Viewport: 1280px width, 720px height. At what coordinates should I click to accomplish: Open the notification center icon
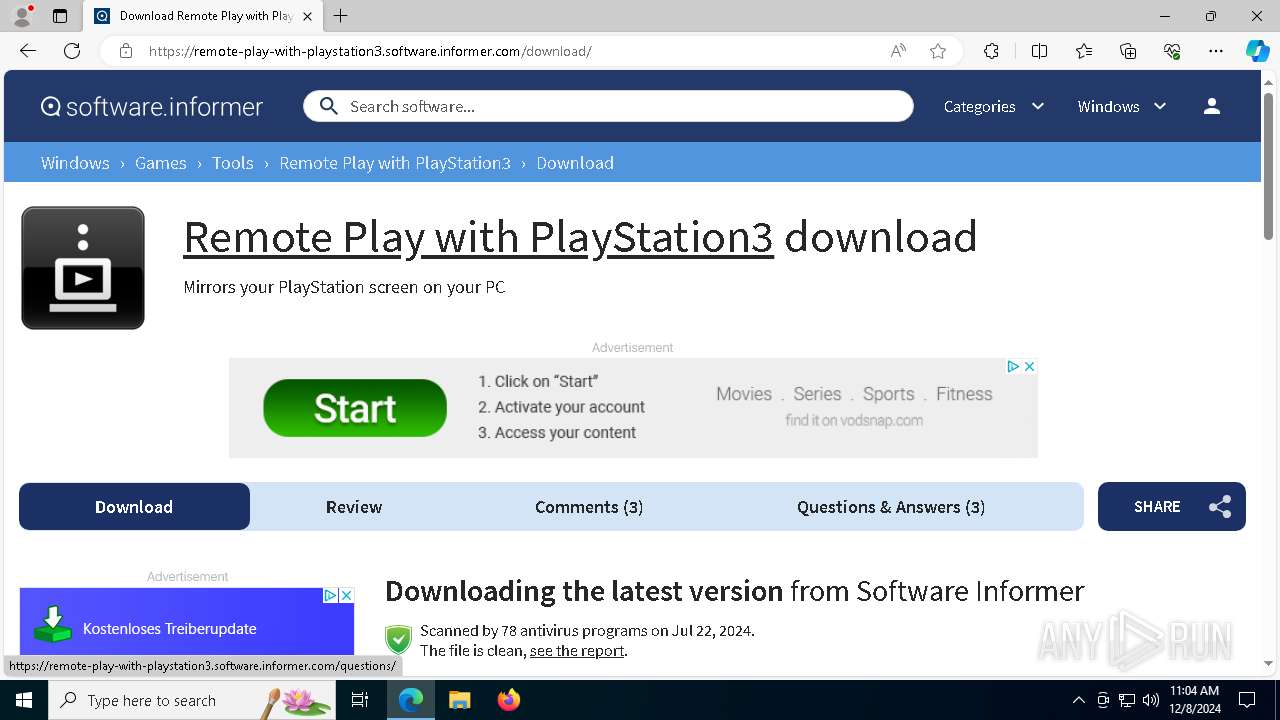pos(1247,700)
